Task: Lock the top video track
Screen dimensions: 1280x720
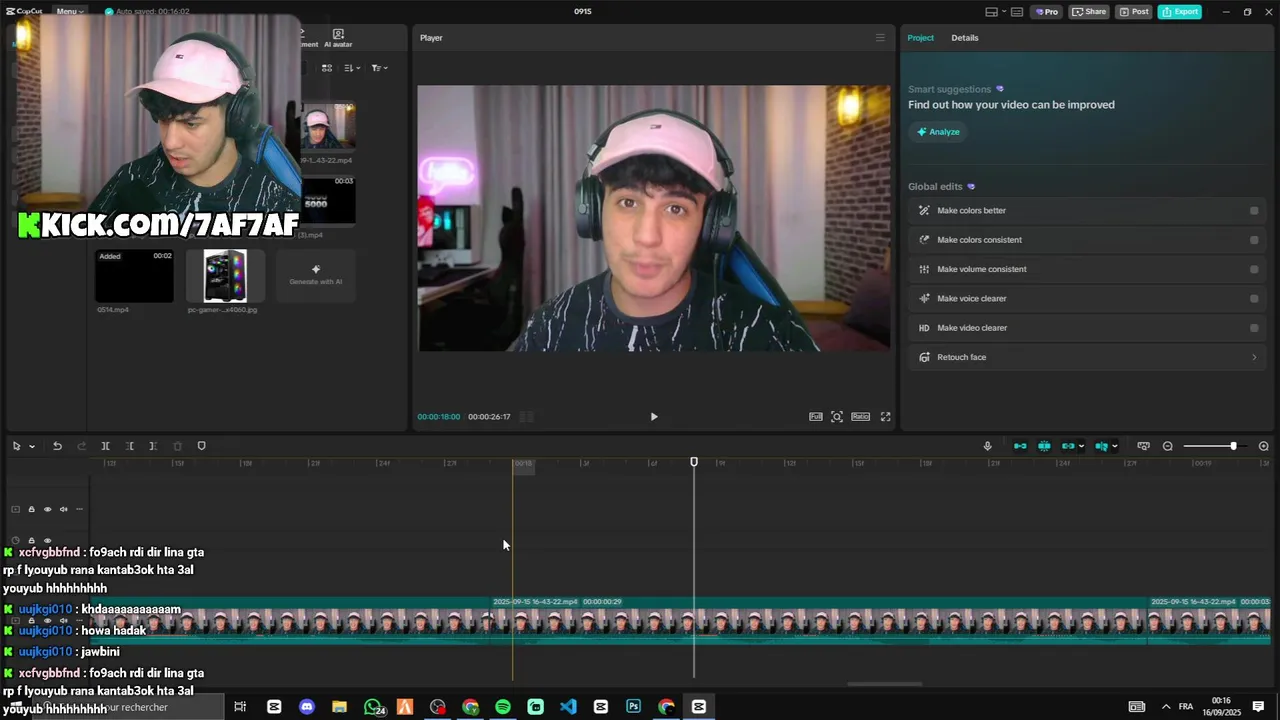Action: click(31, 509)
